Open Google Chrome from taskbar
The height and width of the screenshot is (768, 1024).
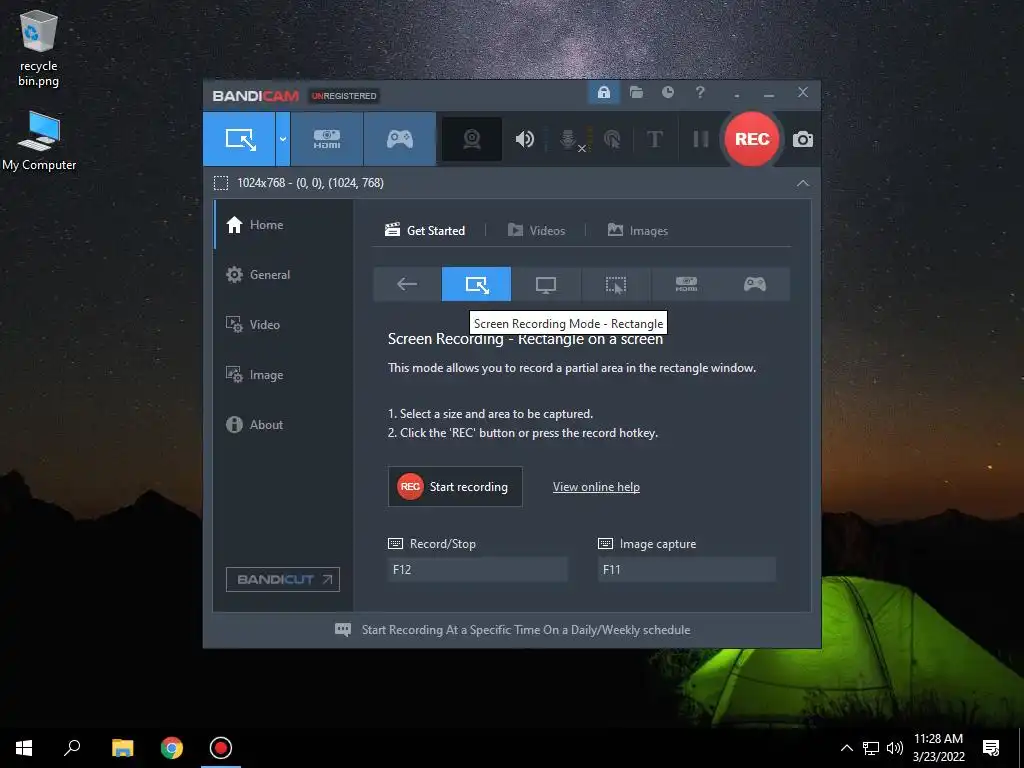(172, 748)
